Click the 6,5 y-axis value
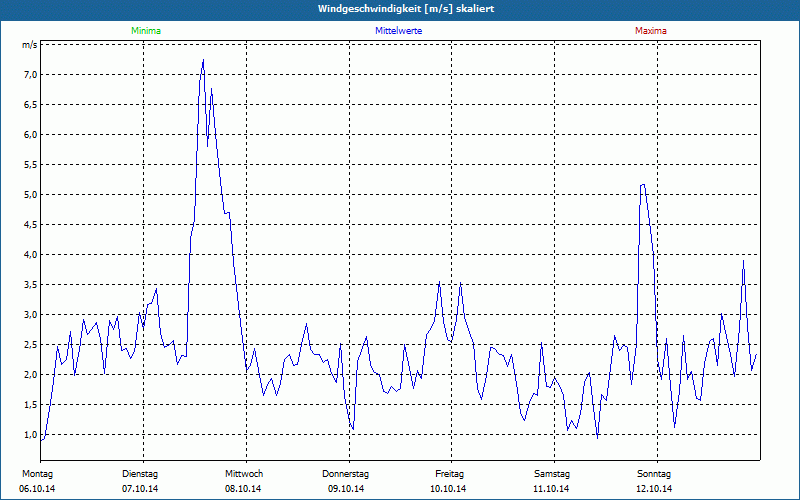This screenshot has width=800, height=500. 31,105
